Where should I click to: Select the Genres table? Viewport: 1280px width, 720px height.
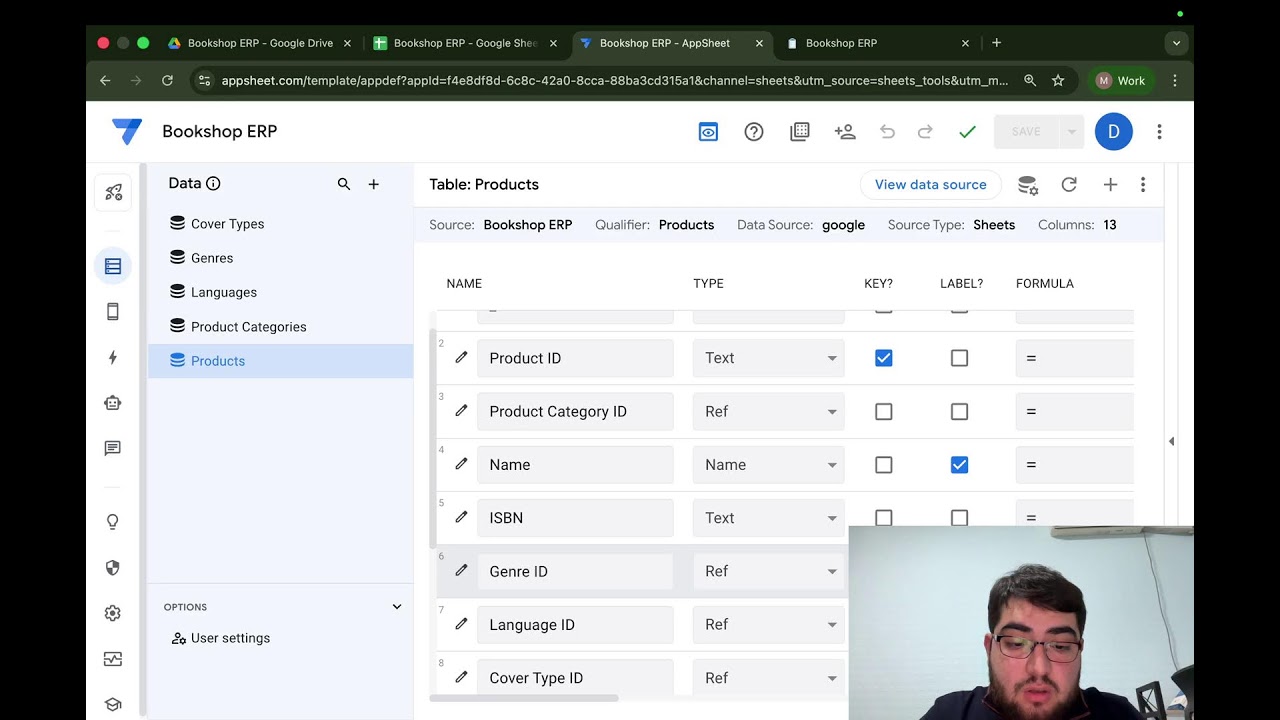tap(280, 258)
